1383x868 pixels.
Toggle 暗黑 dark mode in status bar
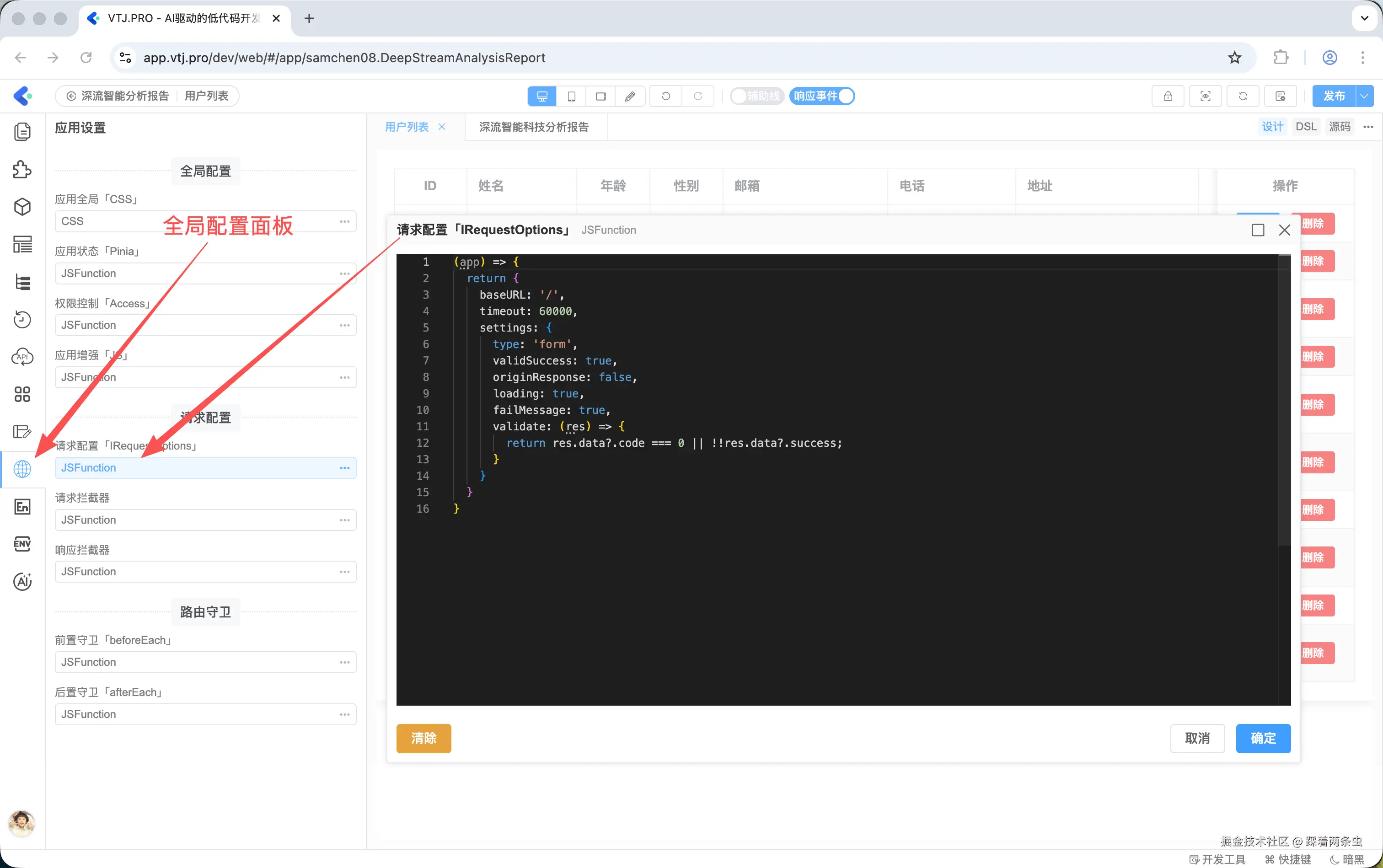coord(1347,859)
